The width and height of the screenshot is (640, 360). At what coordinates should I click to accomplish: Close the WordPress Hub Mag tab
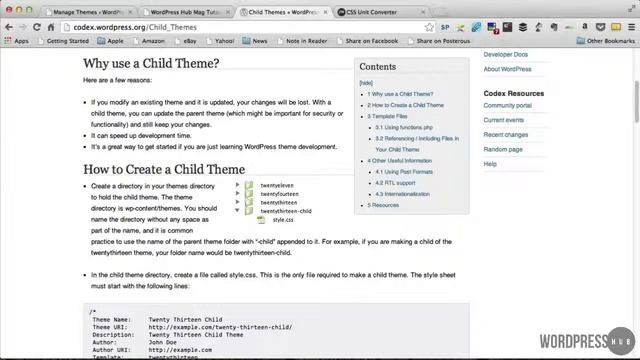point(228,12)
